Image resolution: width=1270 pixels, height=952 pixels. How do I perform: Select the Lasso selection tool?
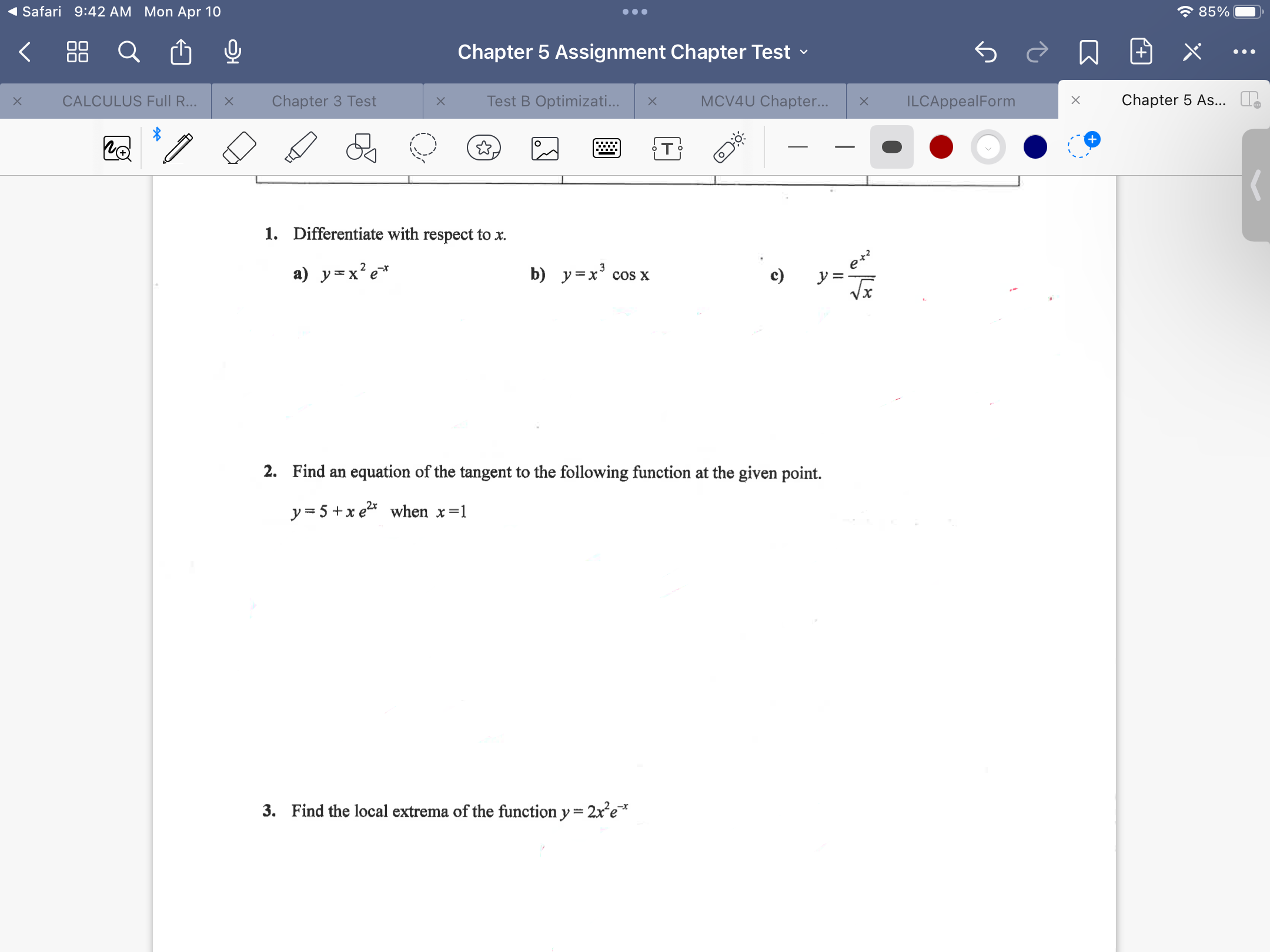[x=423, y=147]
